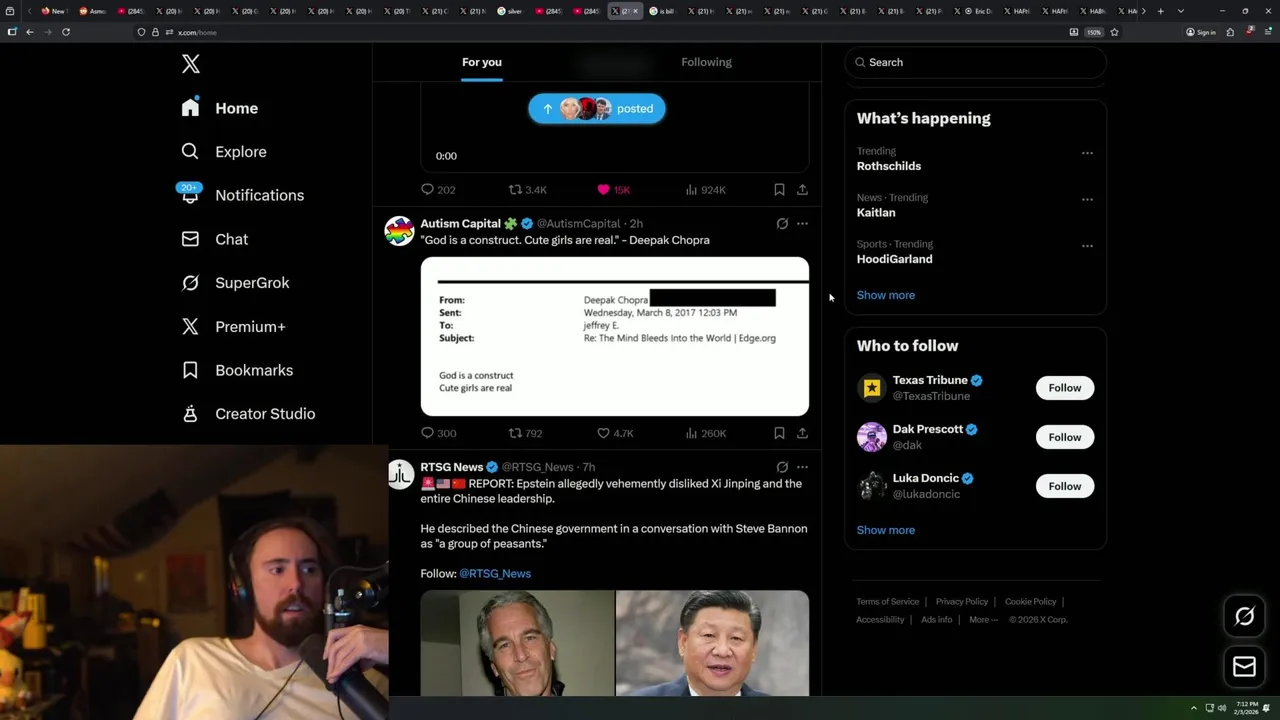Open the floating messages button
Screen dimensions: 1280x720
click(1245, 667)
